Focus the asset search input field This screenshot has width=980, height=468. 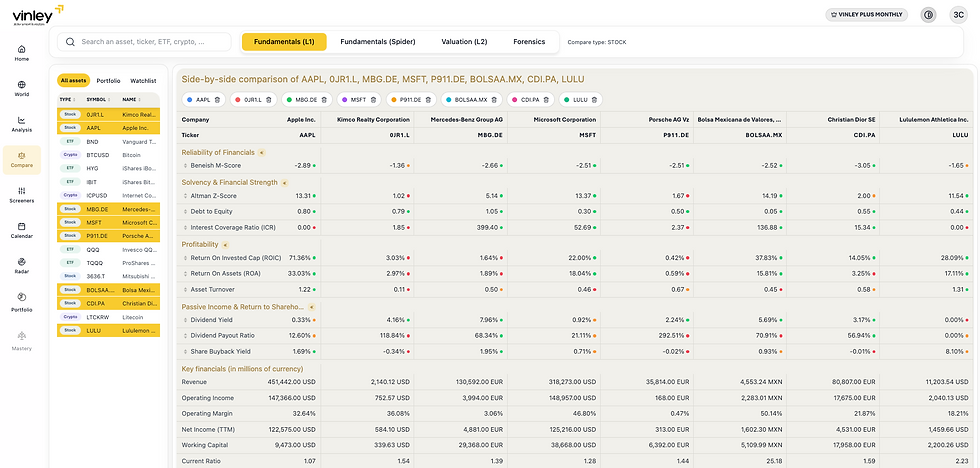pos(144,42)
